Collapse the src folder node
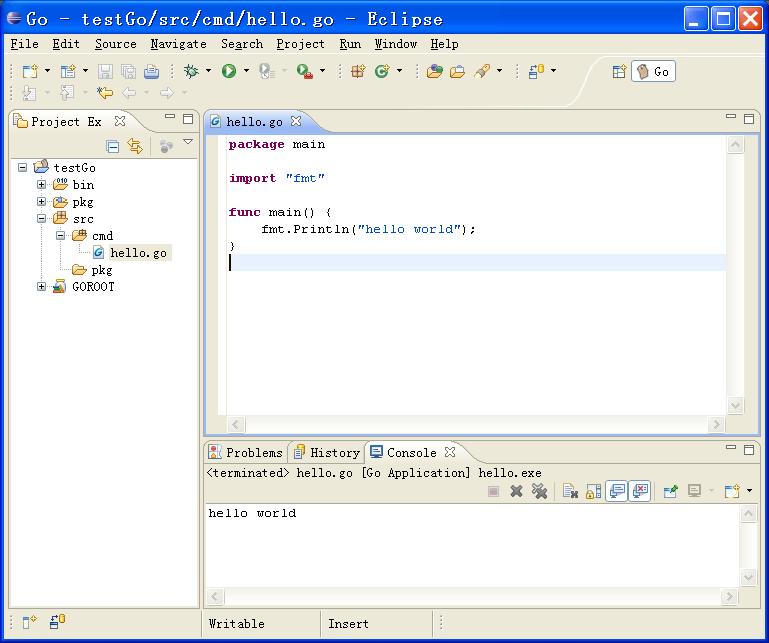Image resolution: width=769 pixels, height=643 pixels. pos(42,219)
